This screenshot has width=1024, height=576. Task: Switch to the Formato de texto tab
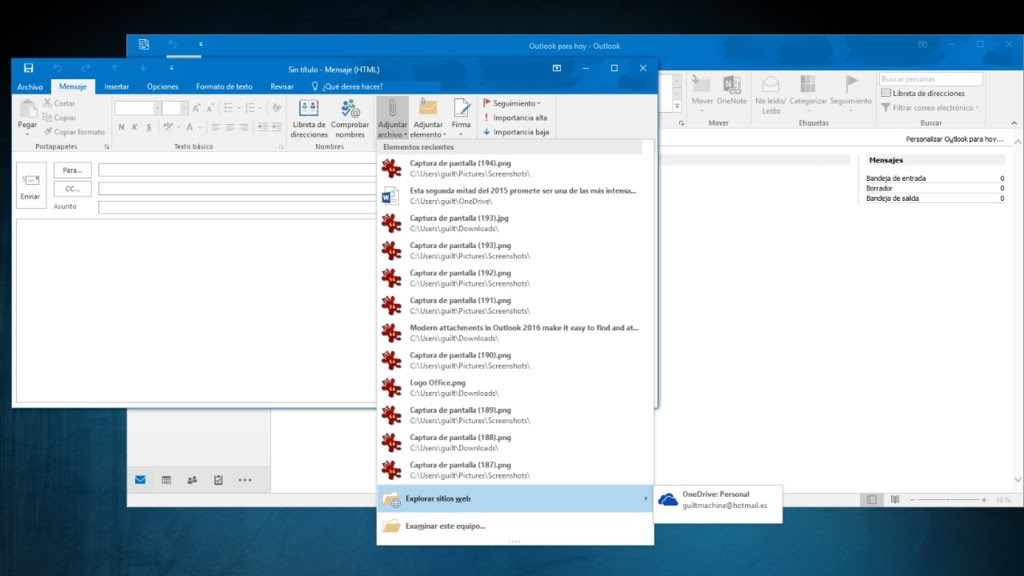pos(224,86)
